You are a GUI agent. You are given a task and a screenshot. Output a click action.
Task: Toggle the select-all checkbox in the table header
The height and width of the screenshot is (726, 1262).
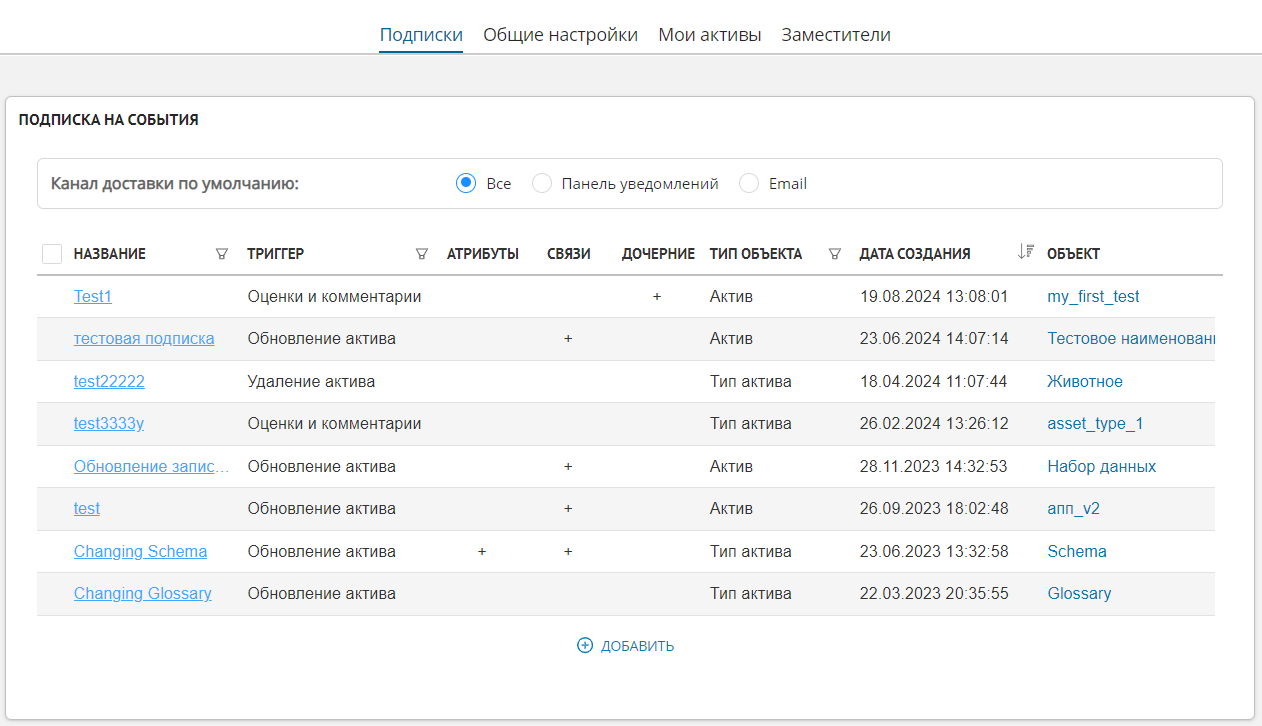coord(52,253)
